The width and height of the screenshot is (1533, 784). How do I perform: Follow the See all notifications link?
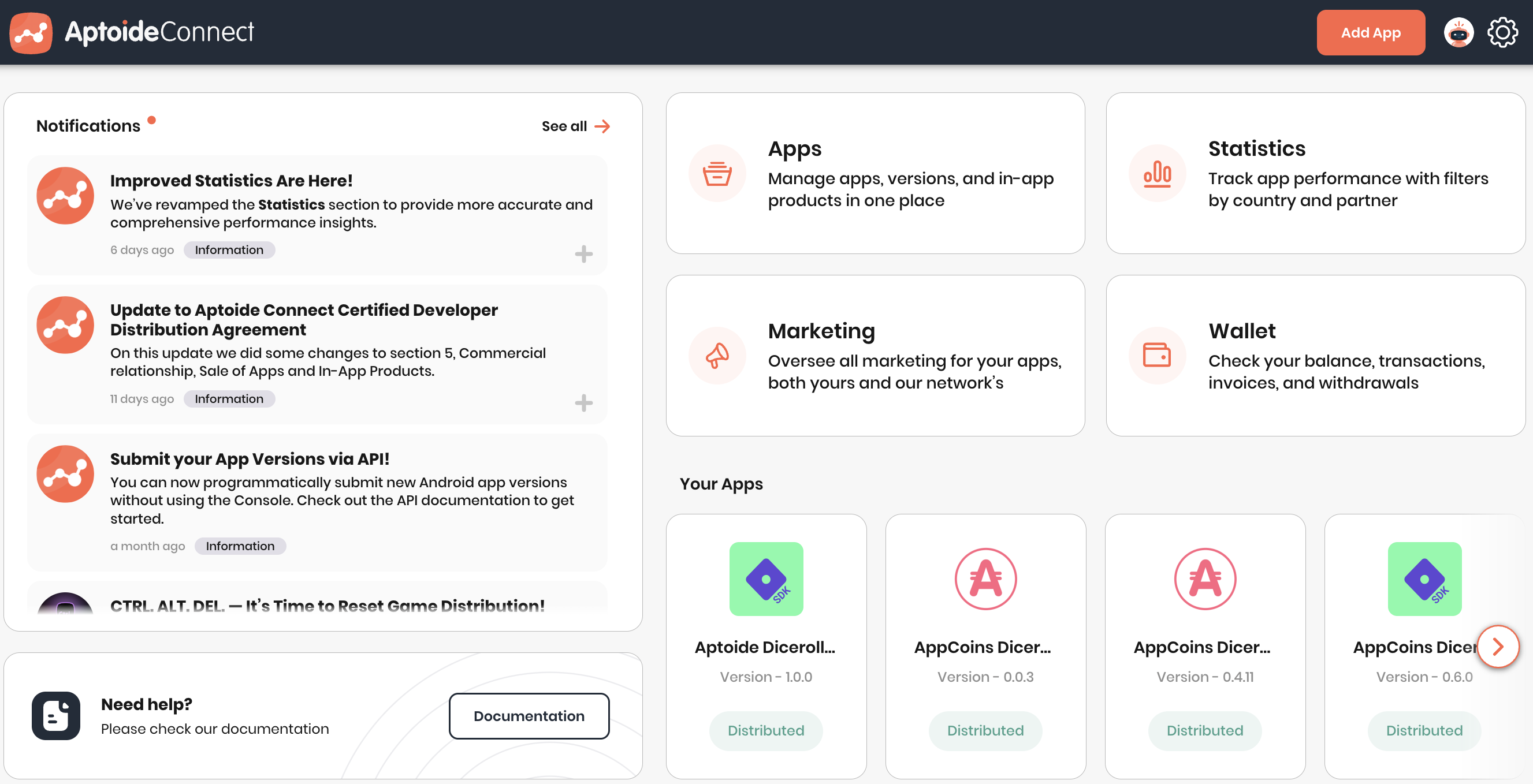click(x=575, y=126)
